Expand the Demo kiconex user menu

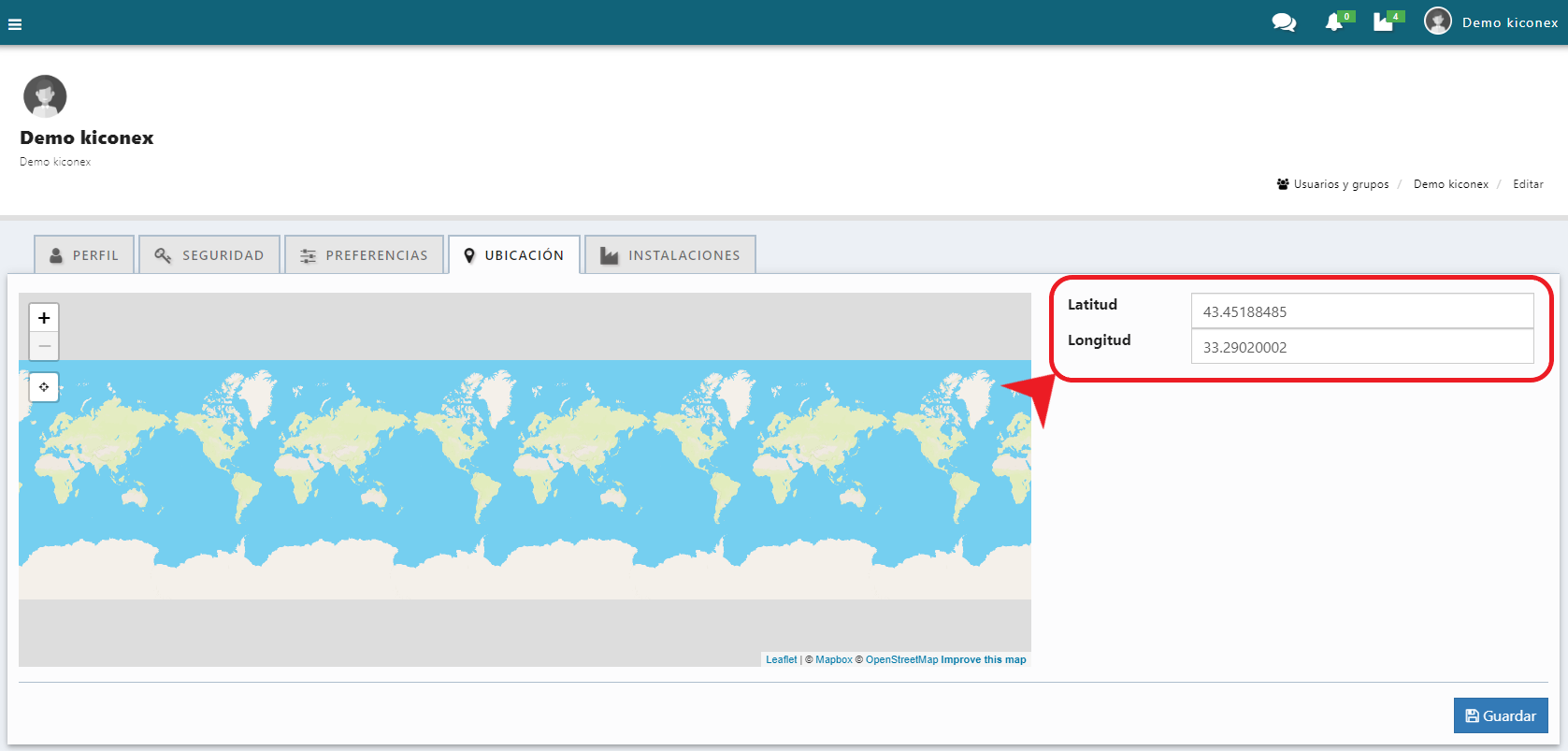(1509, 22)
